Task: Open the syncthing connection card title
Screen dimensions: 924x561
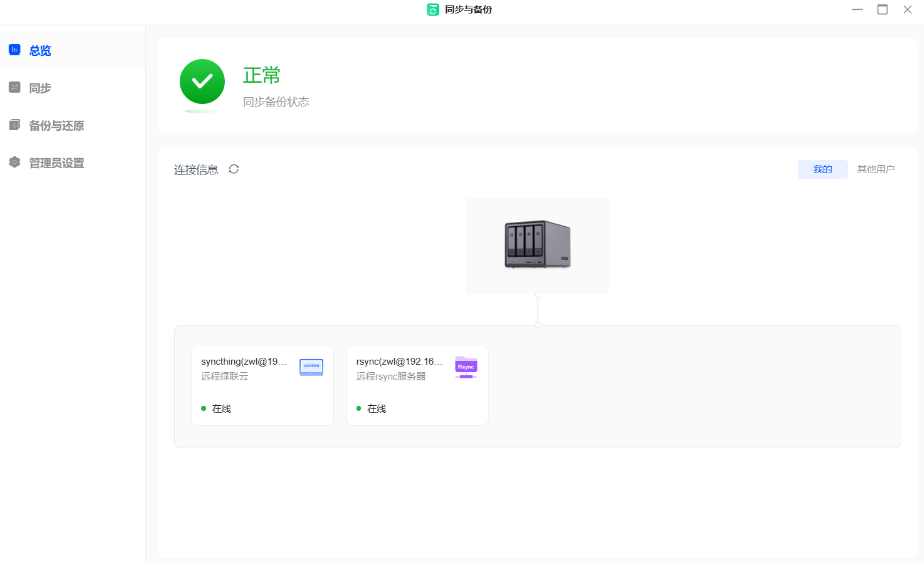Action: click(244, 361)
